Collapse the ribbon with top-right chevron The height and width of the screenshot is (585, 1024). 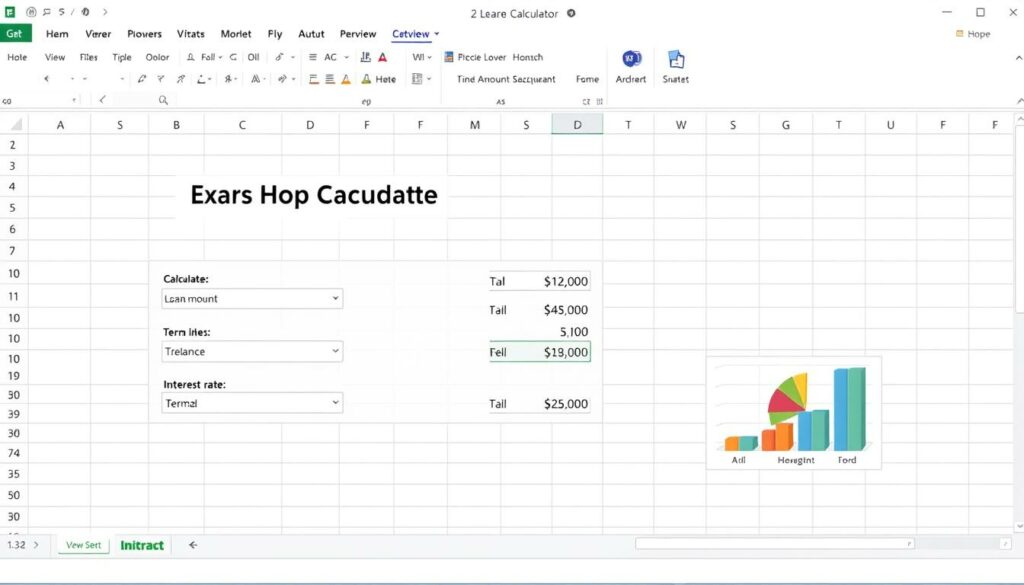[x=1018, y=57]
